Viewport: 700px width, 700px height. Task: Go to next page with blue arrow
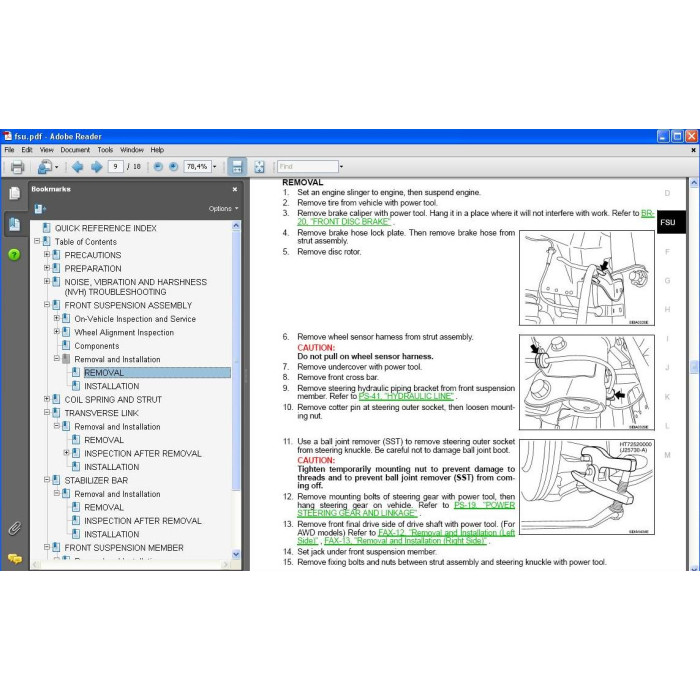[96, 167]
